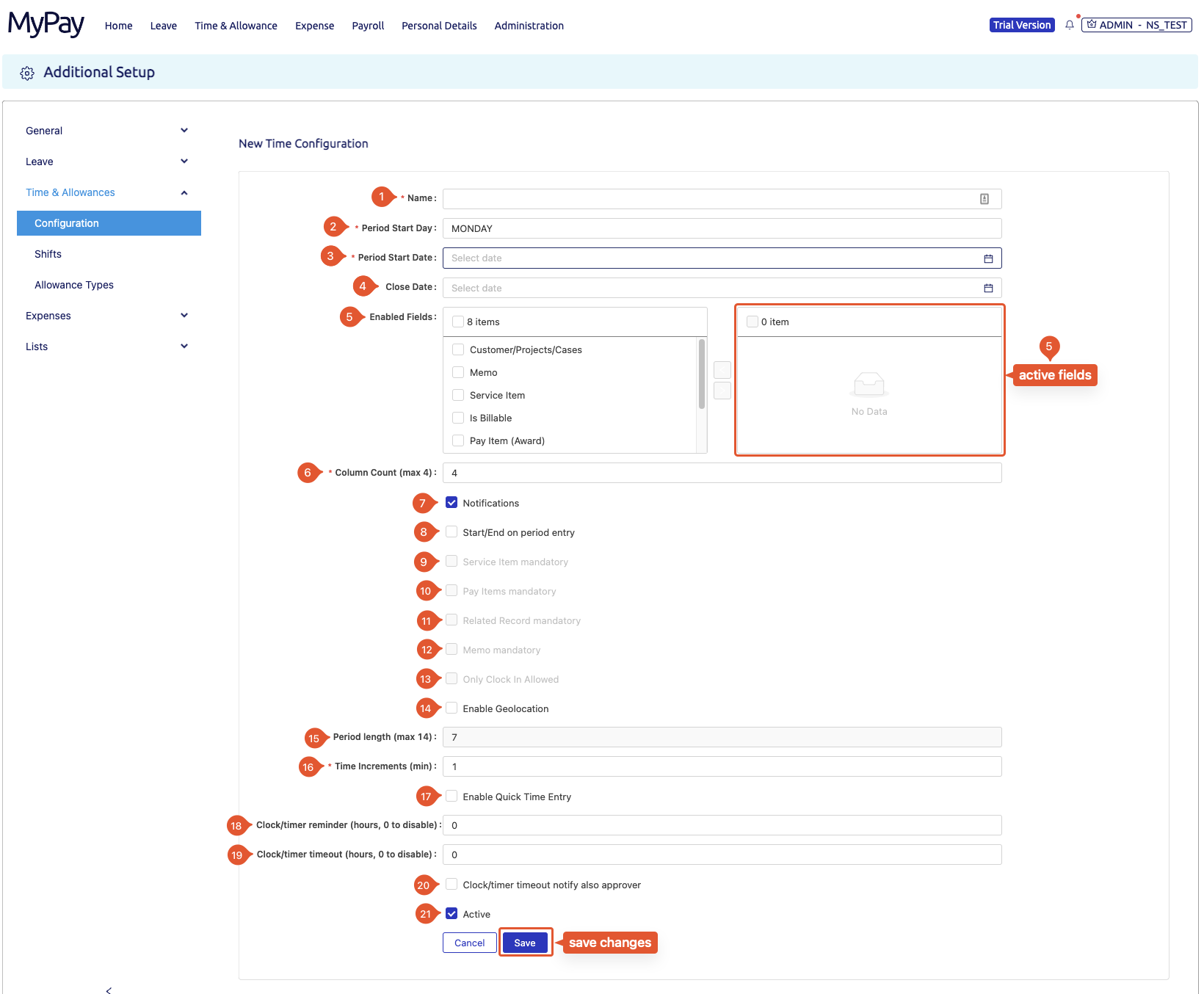Click the bottom transfer arrow between field lists
The width and height of the screenshot is (1204, 994).
pos(722,391)
